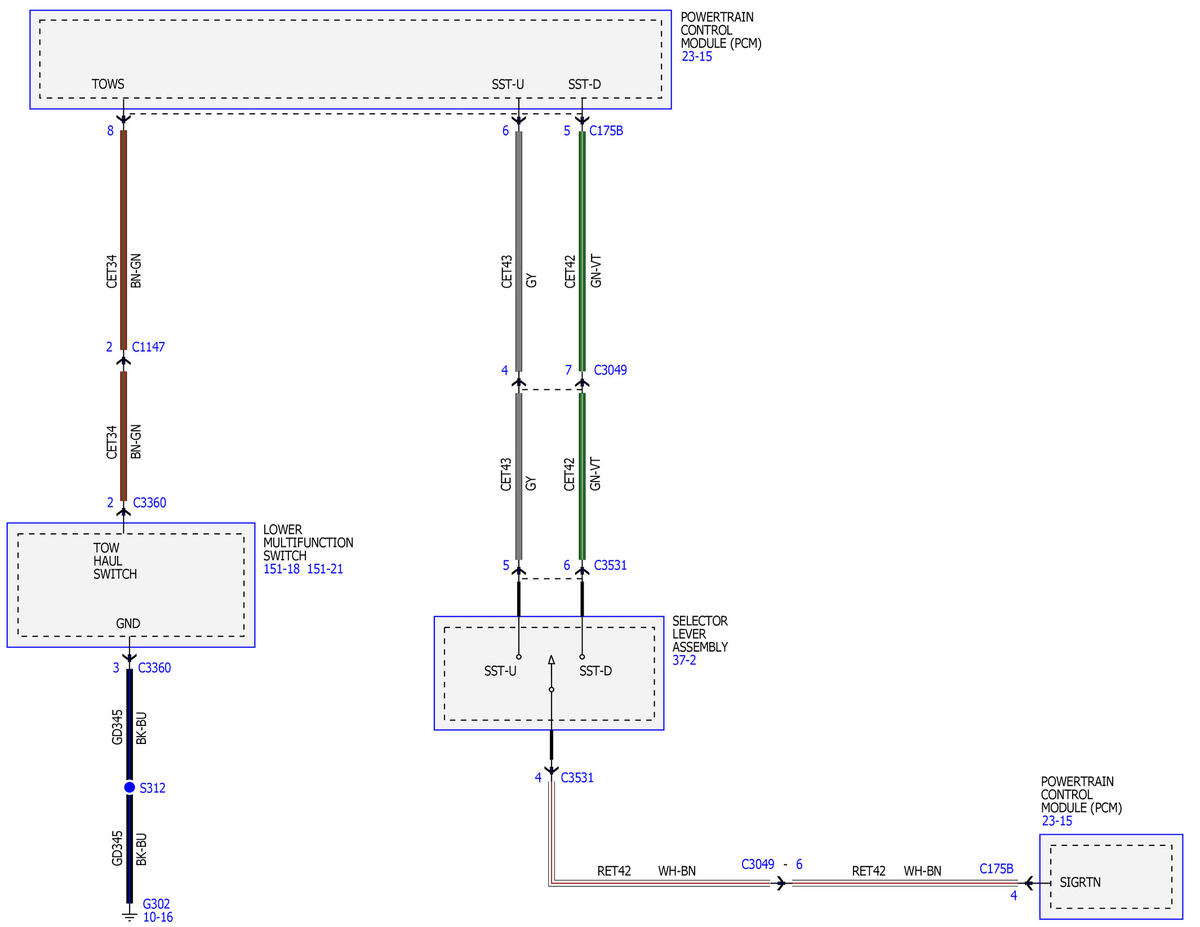Click the GND label in the multifunction switch
The image size is (1200, 927).
(x=128, y=624)
